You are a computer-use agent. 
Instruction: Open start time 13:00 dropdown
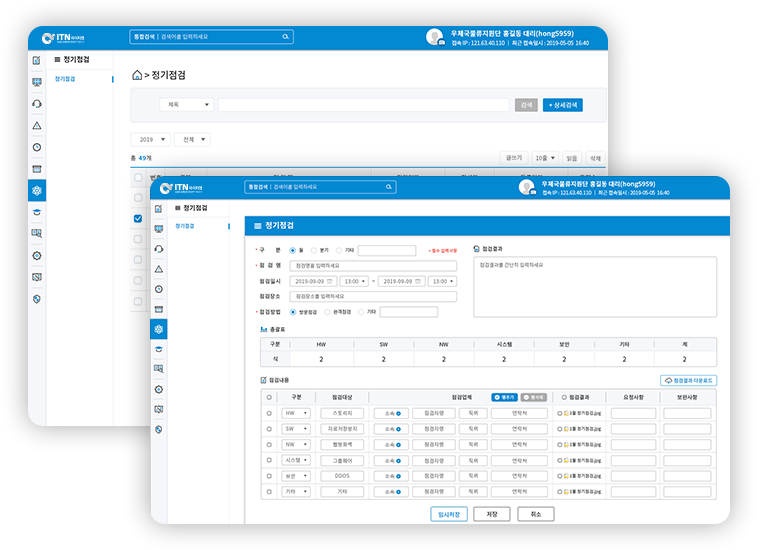pos(354,281)
